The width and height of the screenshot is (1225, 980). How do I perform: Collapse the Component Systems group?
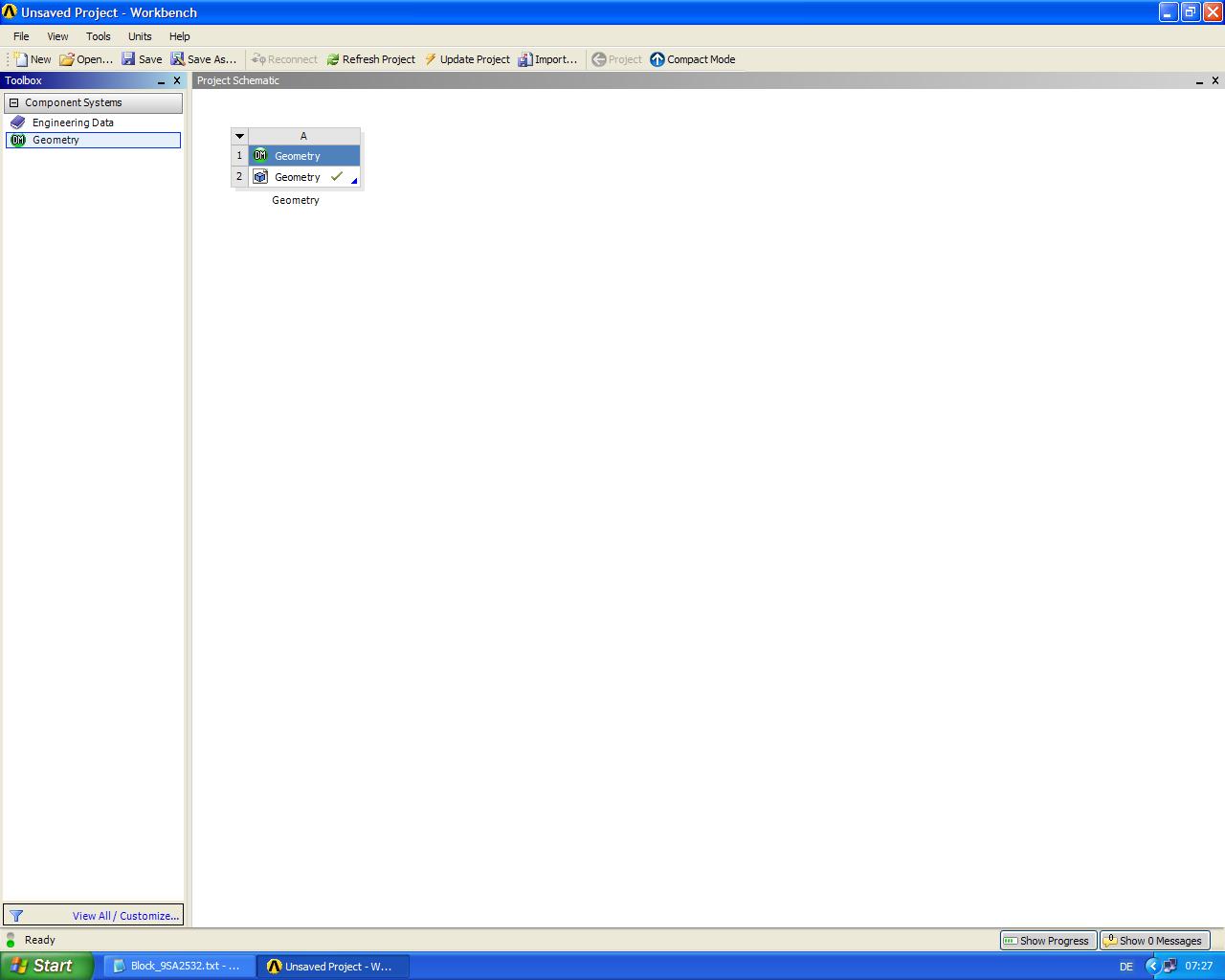tap(13, 102)
